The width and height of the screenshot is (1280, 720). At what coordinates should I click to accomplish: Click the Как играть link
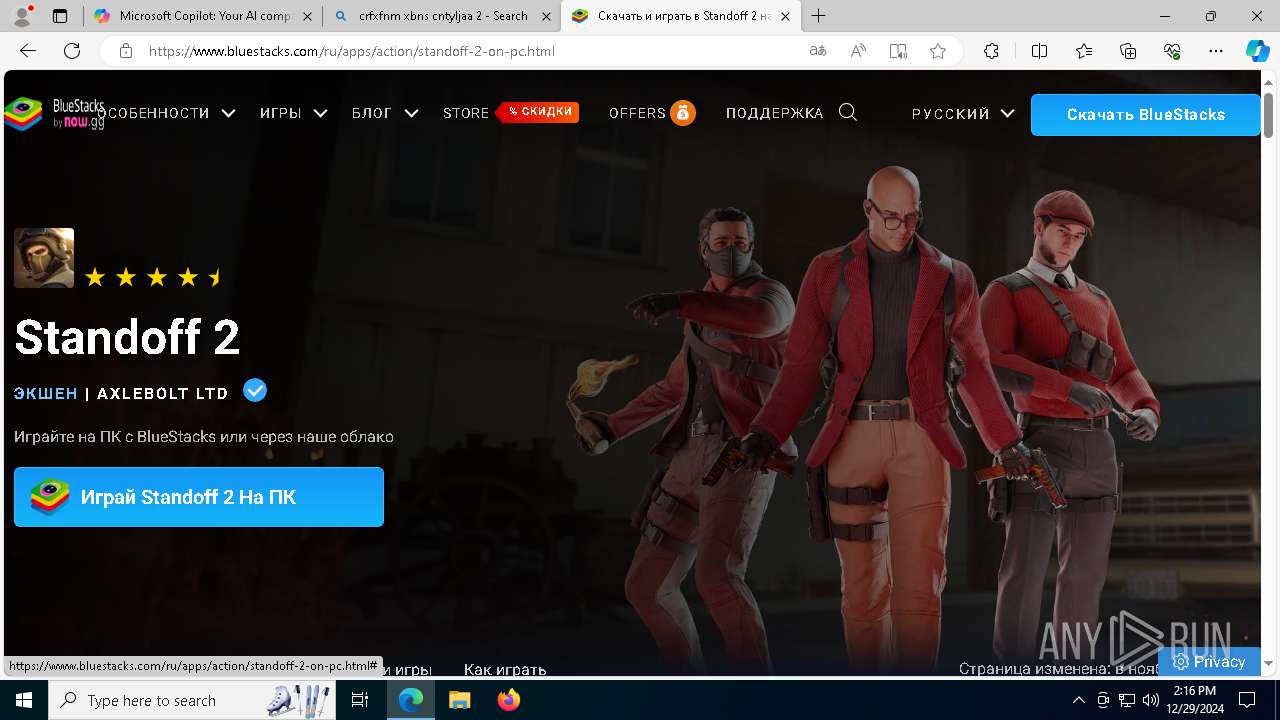[x=505, y=669]
